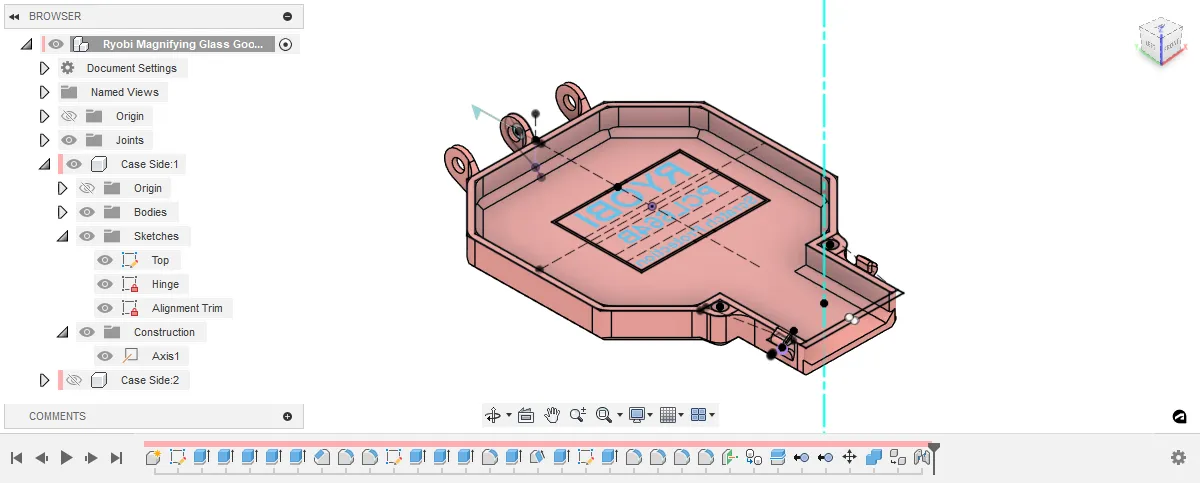The height and width of the screenshot is (483, 1200).
Task: Select the Orbit tool in navigation bar
Action: (x=492, y=415)
